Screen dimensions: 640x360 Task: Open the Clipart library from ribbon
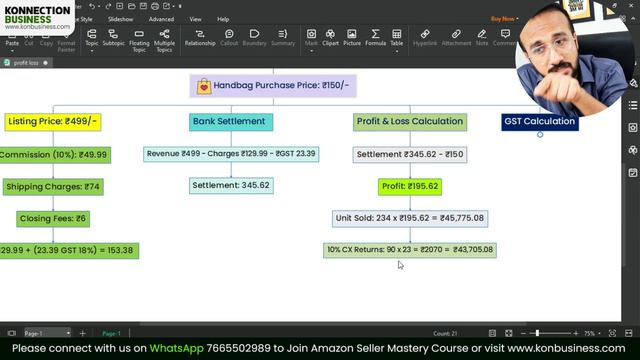[330, 38]
